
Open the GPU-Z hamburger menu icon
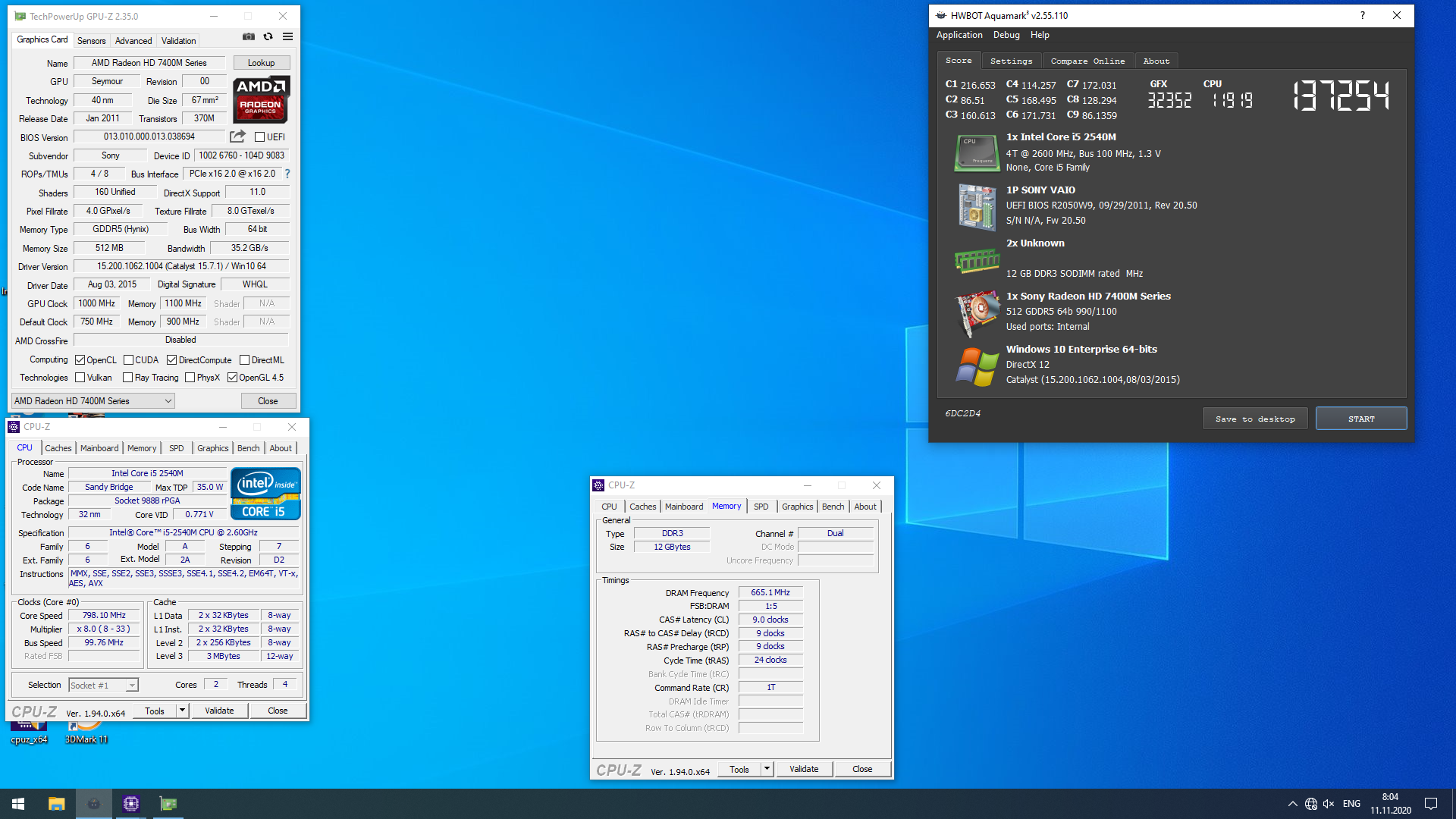pos(288,36)
